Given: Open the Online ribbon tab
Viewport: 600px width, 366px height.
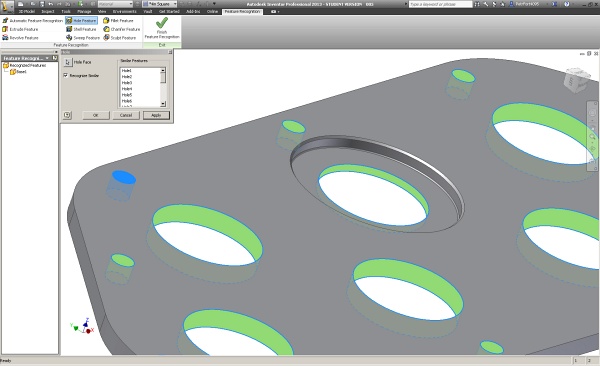Looking at the screenshot, I should coord(212,11).
